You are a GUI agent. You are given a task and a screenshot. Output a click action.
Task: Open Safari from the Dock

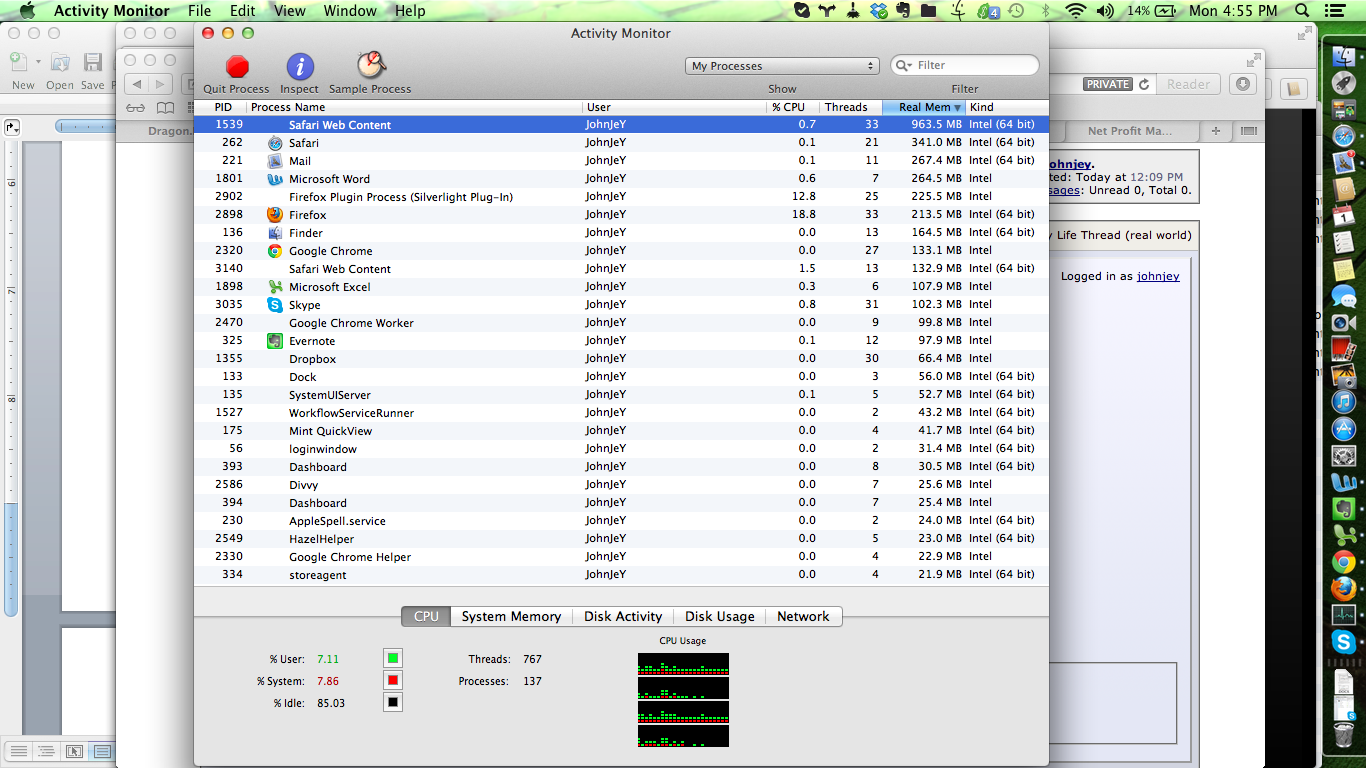click(1343, 135)
